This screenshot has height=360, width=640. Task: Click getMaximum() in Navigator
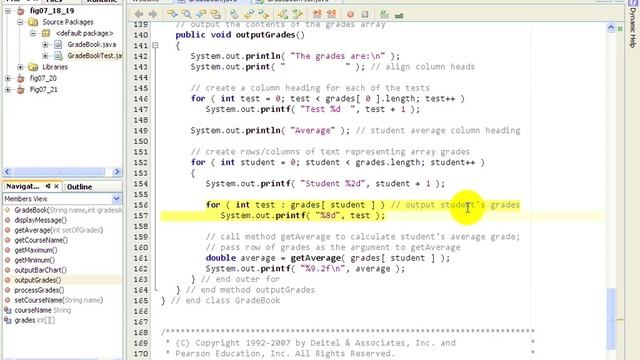coord(36,250)
